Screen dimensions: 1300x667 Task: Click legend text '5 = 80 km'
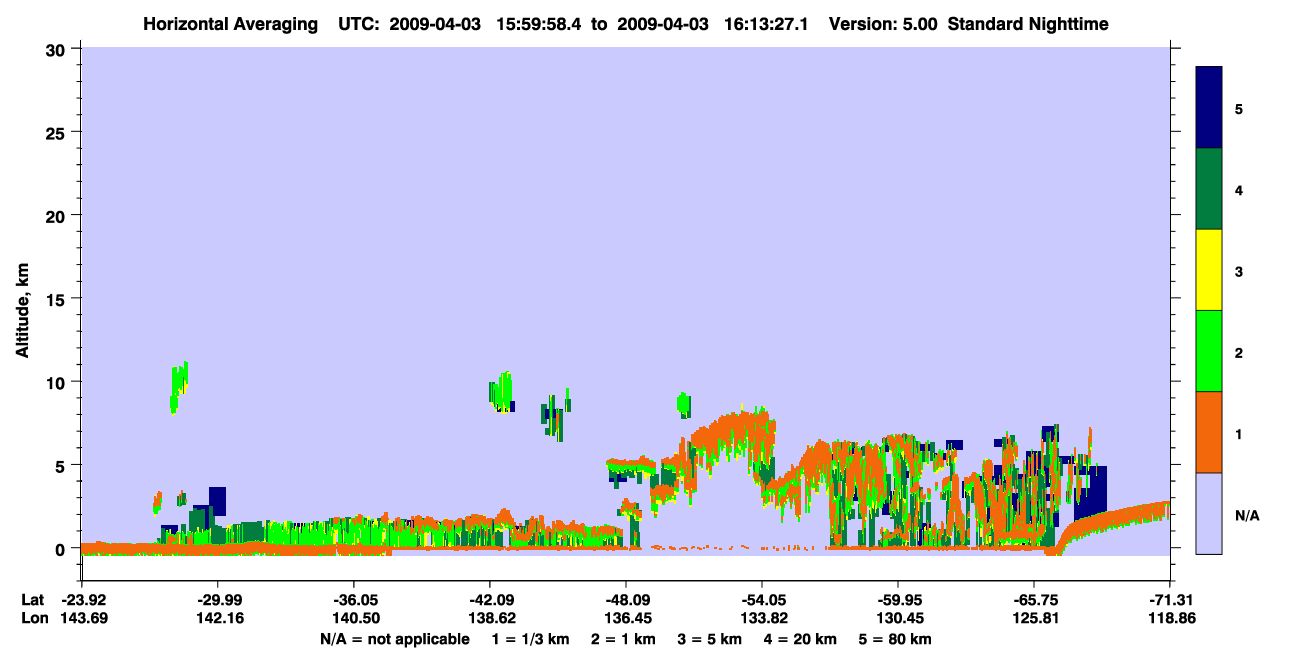point(896,639)
